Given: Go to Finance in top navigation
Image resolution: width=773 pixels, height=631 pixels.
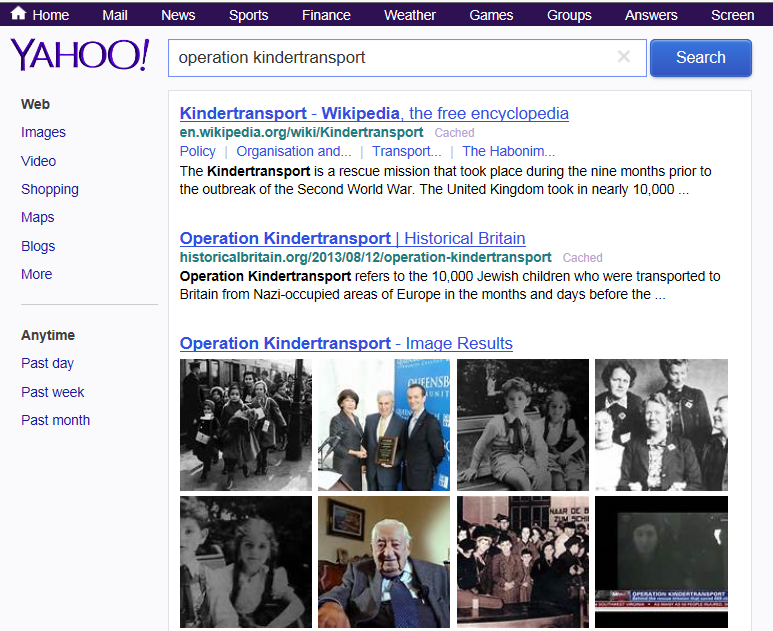Looking at the screenshot, I should pos(327,15).
